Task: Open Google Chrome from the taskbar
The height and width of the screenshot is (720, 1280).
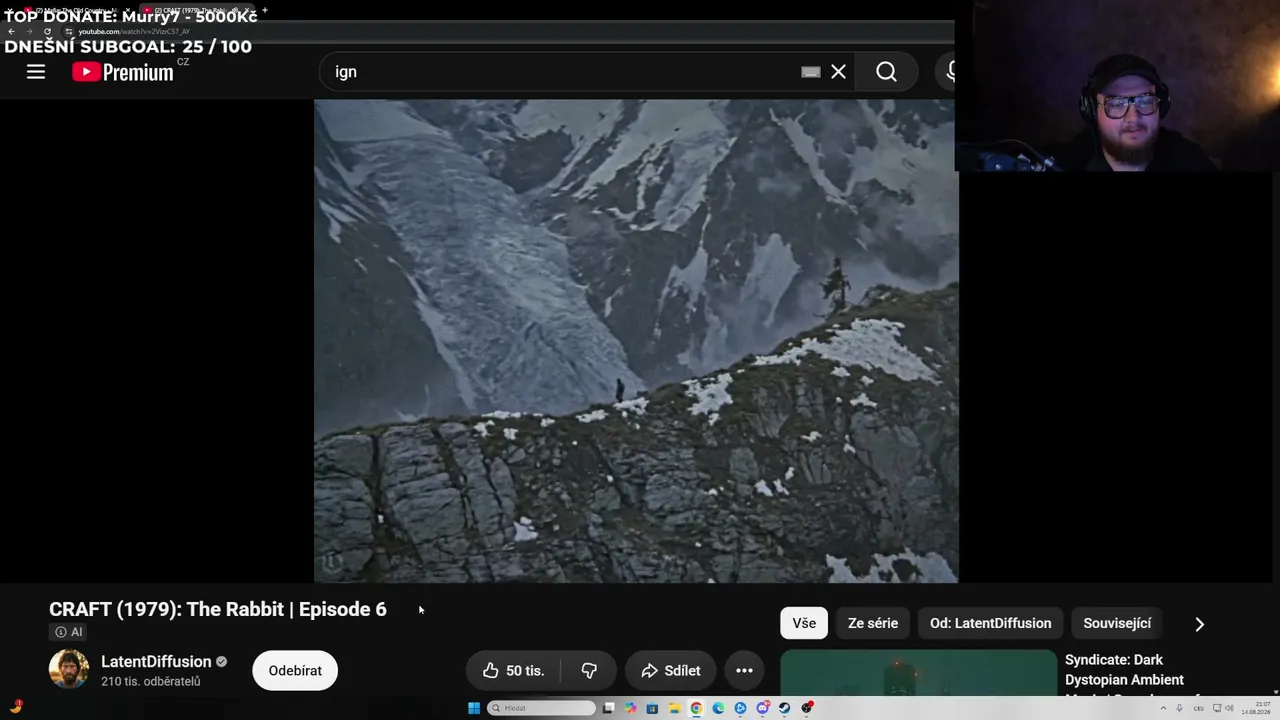Action: pyautogui.click(x=696, y=708)
